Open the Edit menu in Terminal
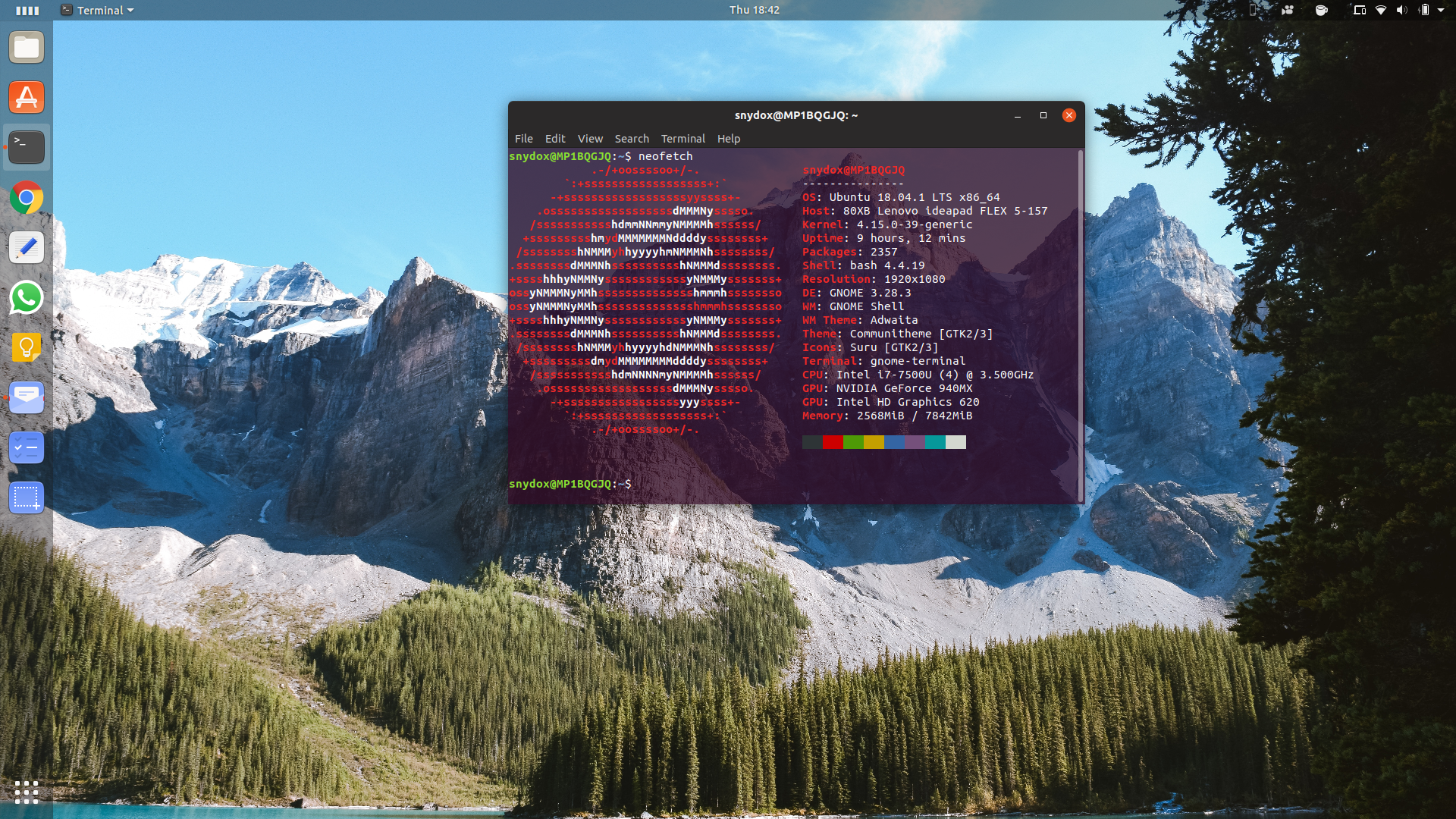Viewport: 1456px width, 819px height. click(x=555, y=139)
